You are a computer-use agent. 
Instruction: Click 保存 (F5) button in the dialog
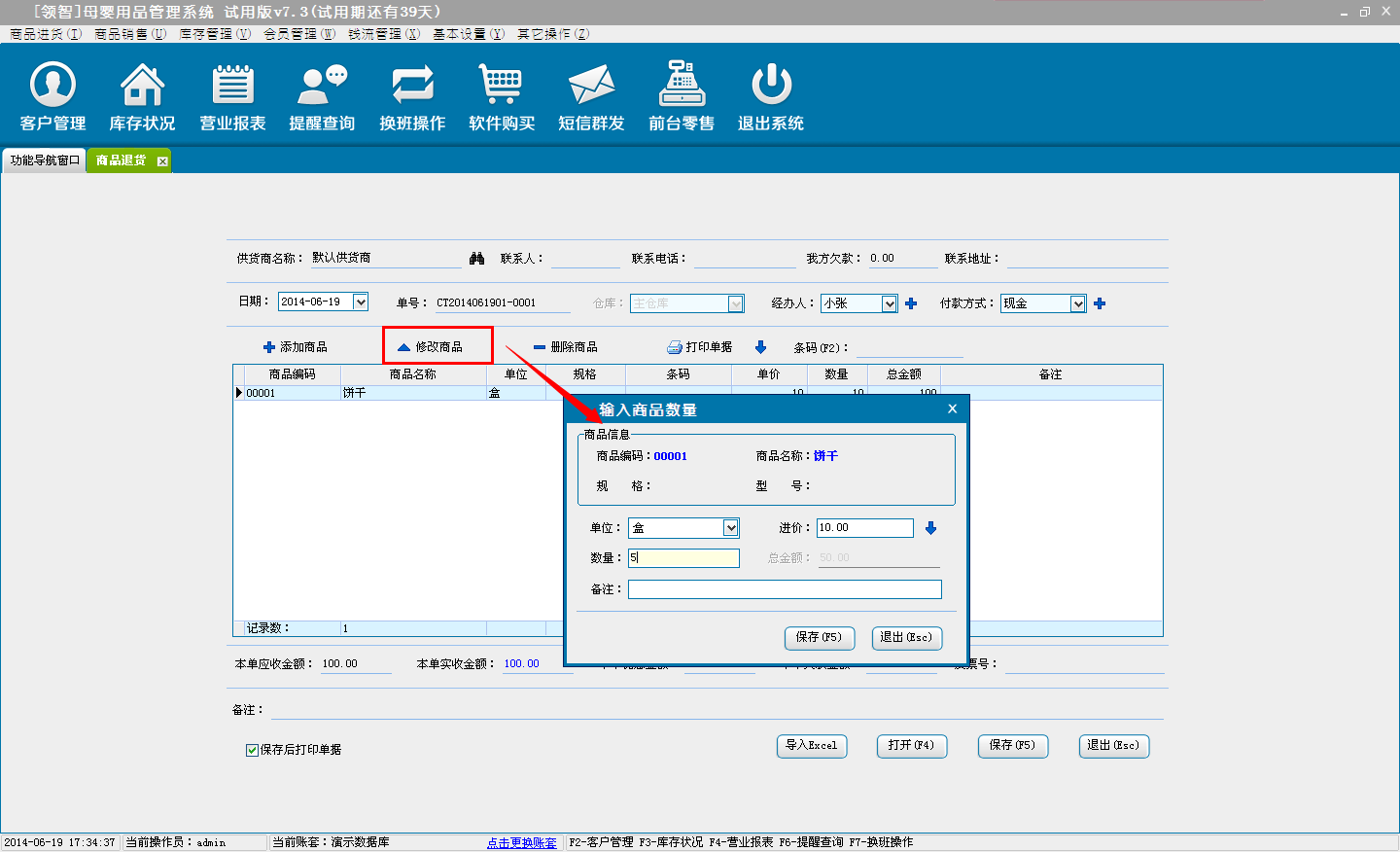(x=819, y=637)
